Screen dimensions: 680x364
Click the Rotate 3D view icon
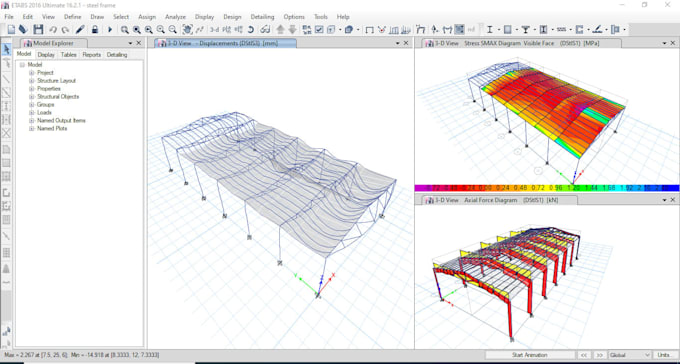pyautogui.click(x=251, y=30)
